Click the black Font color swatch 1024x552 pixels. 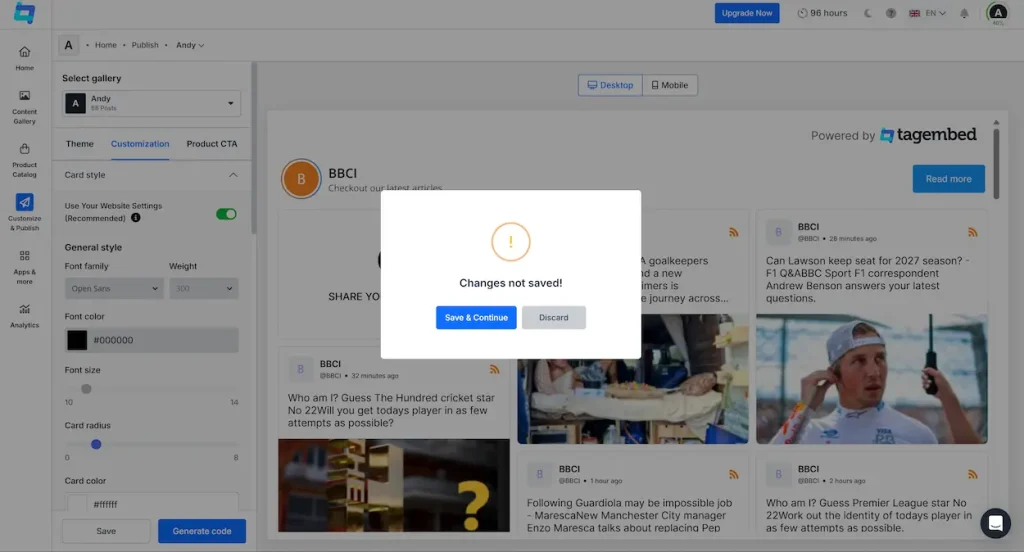pos(77,340)
